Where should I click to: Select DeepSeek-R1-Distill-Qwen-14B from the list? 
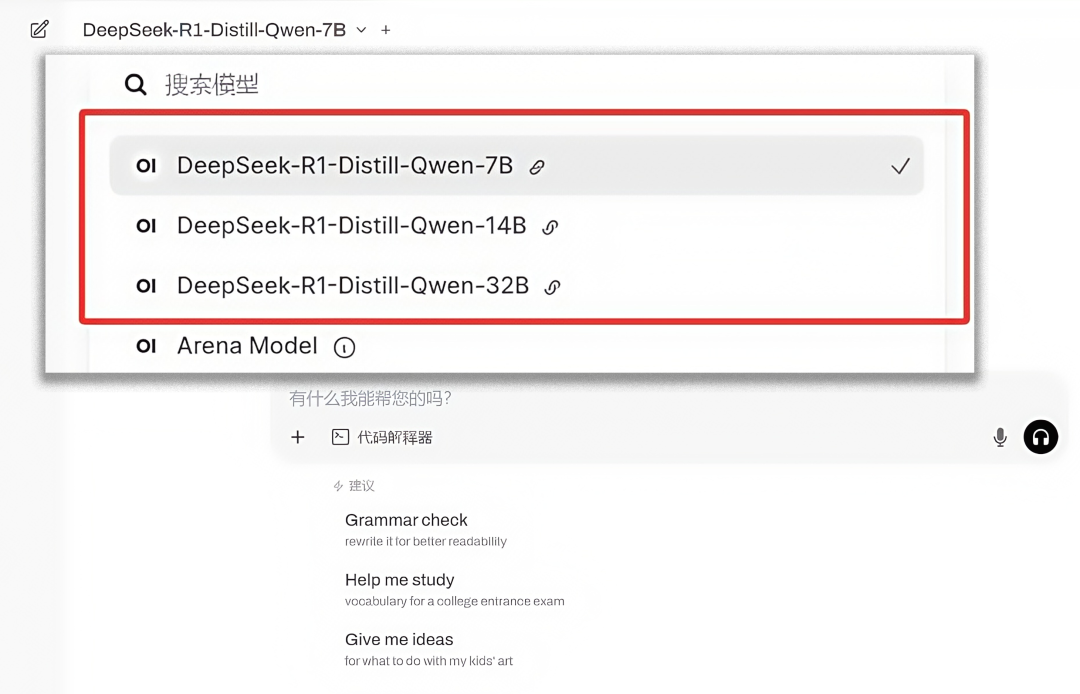tap(351, 226)
